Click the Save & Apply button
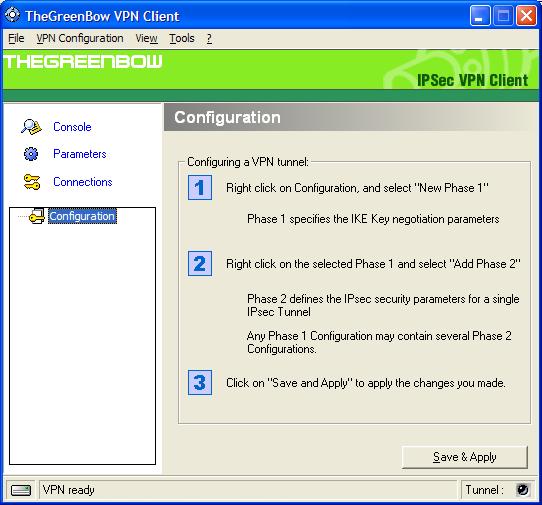This screenshot has width=542, height=505. pyautogui.click(x=465, y=457)
